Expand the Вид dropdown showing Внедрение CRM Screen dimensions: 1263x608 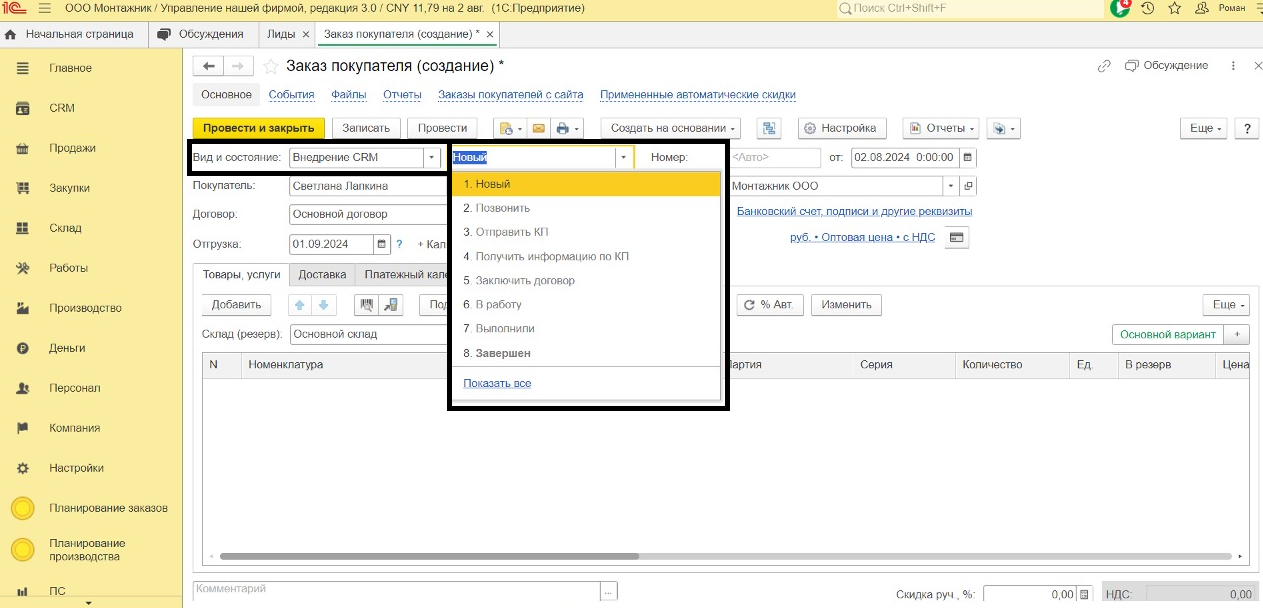click(431, 158)
